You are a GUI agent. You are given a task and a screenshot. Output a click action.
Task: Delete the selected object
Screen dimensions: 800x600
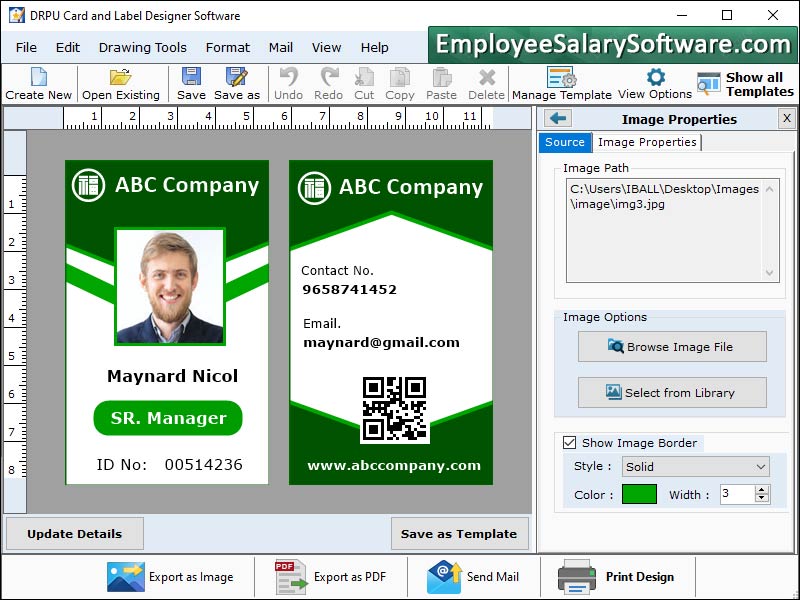point(487,83)
